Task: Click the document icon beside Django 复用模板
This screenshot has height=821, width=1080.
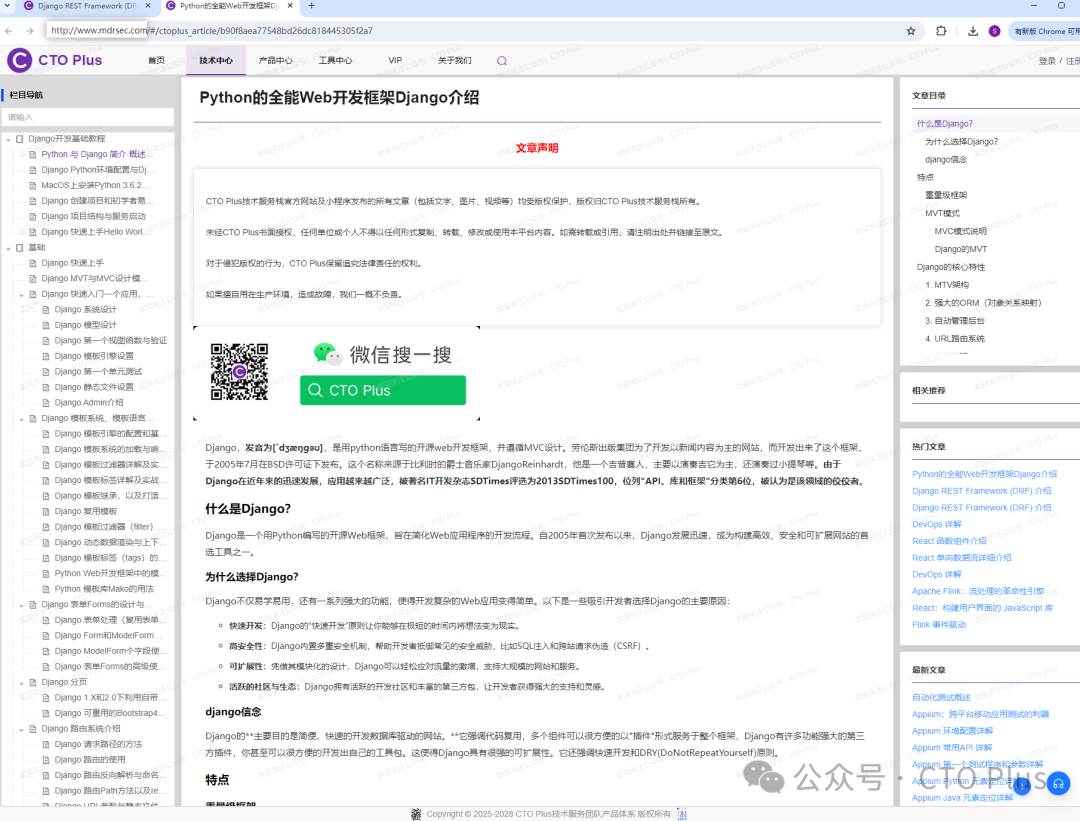Action: [46, 512]
